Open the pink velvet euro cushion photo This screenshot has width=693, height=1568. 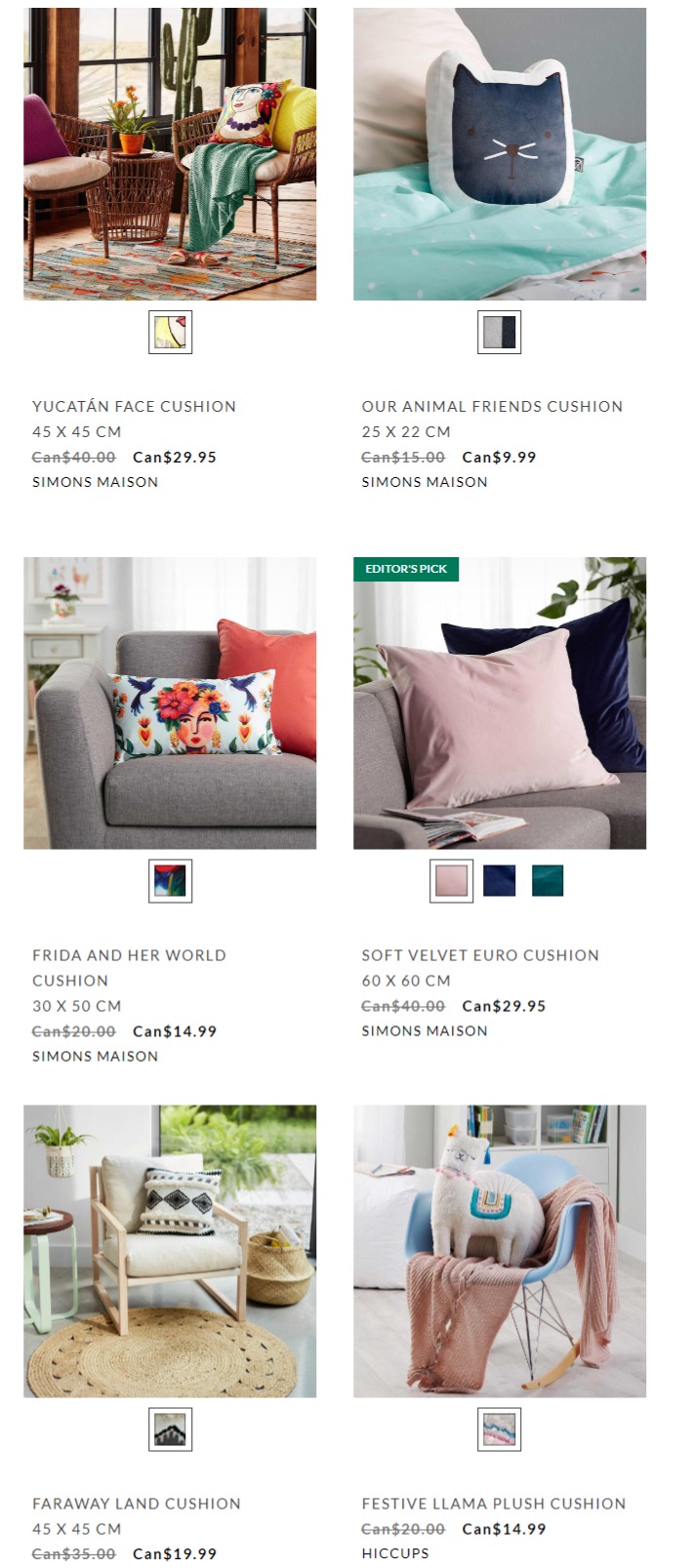[x=500, y=703]
